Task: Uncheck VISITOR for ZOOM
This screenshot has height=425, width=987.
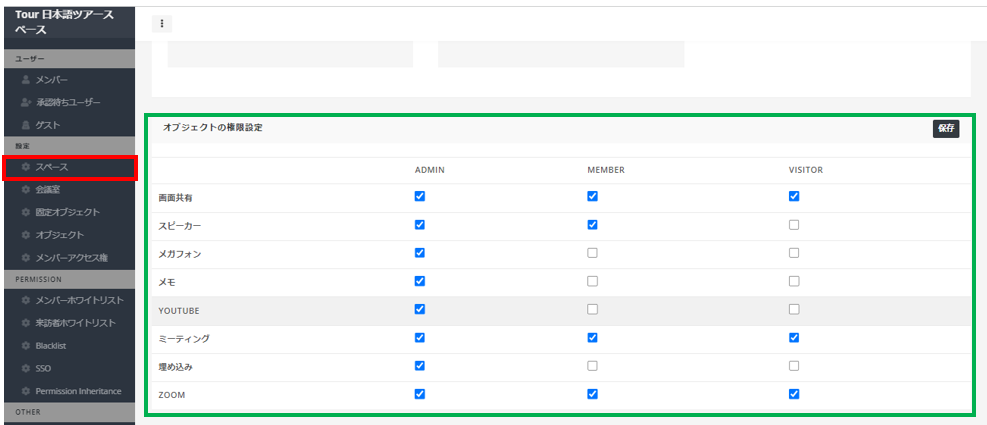Action: click(794, 394)
